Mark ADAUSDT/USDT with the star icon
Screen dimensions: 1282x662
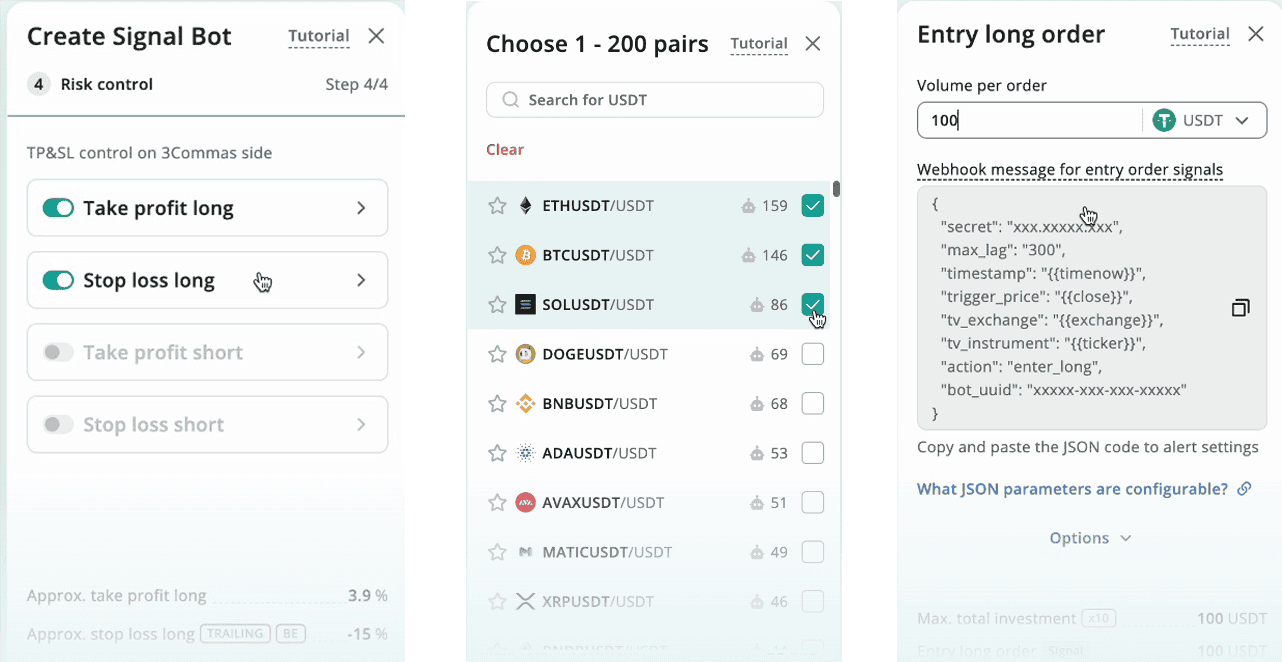point(497,453)
